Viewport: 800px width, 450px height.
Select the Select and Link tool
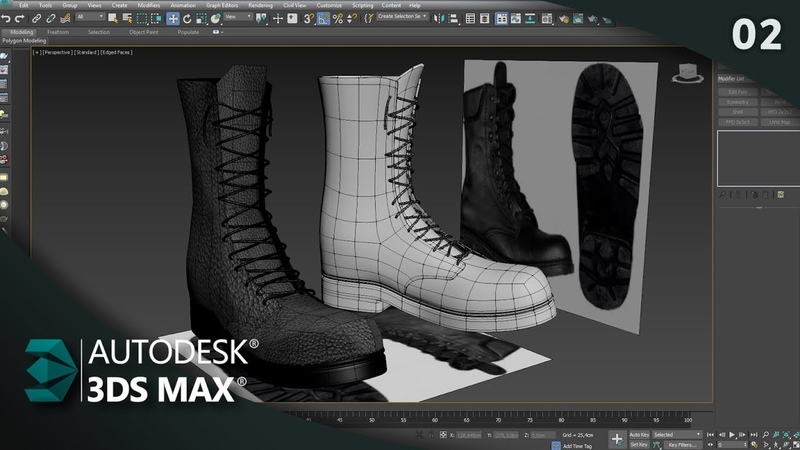coord(36,19)
